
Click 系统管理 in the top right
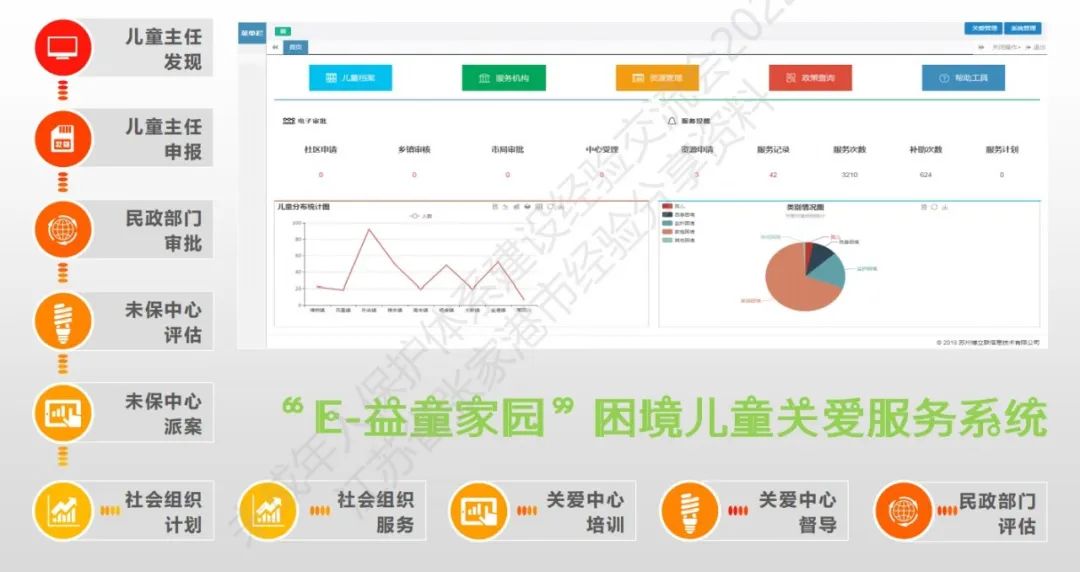tap(1024, 28)
